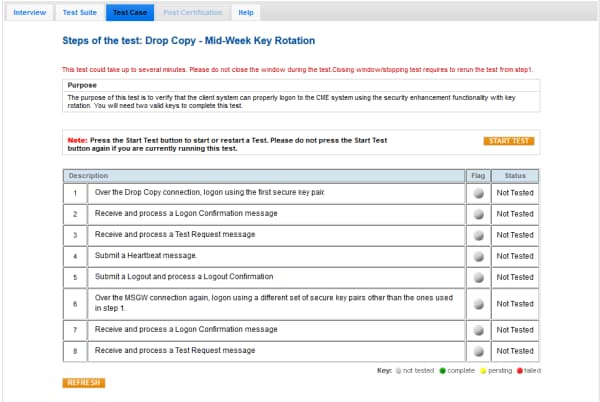Click the flag indicator for step 2
This screenshot has width=600, height=402.
[478, 214]
